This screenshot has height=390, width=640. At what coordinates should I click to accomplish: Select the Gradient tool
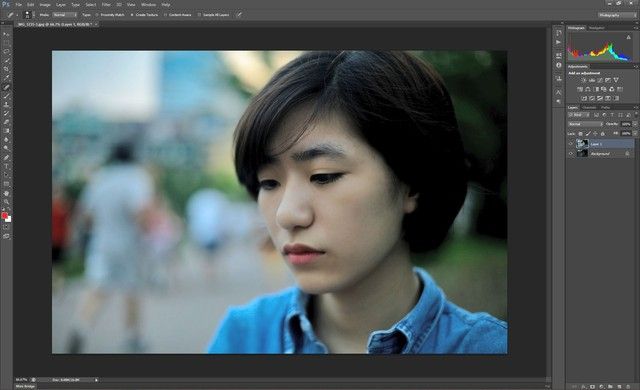point(6,131)
